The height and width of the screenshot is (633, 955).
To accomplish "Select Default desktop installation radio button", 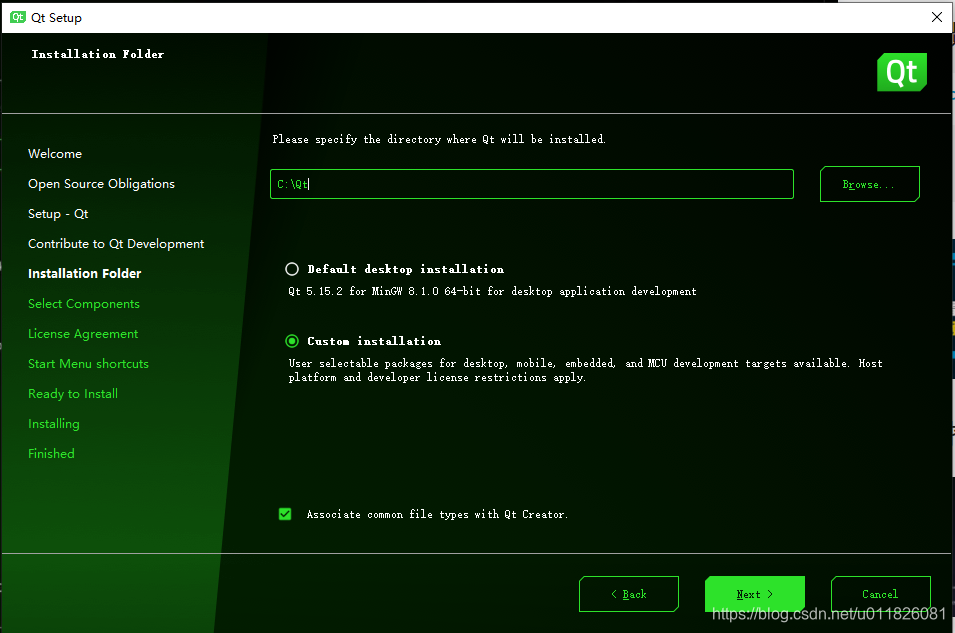I will click(292, 269).
